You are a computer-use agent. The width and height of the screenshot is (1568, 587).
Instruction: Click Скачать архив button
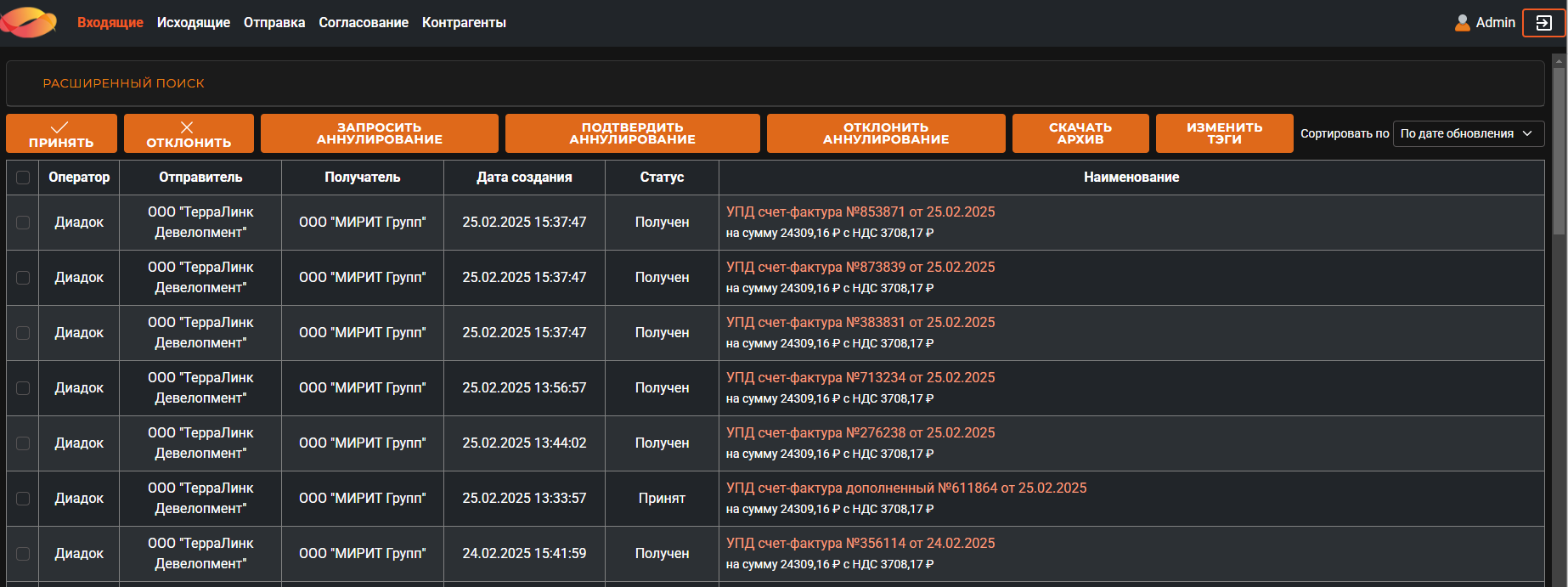pyautogui.click(x=1080, y=133)
